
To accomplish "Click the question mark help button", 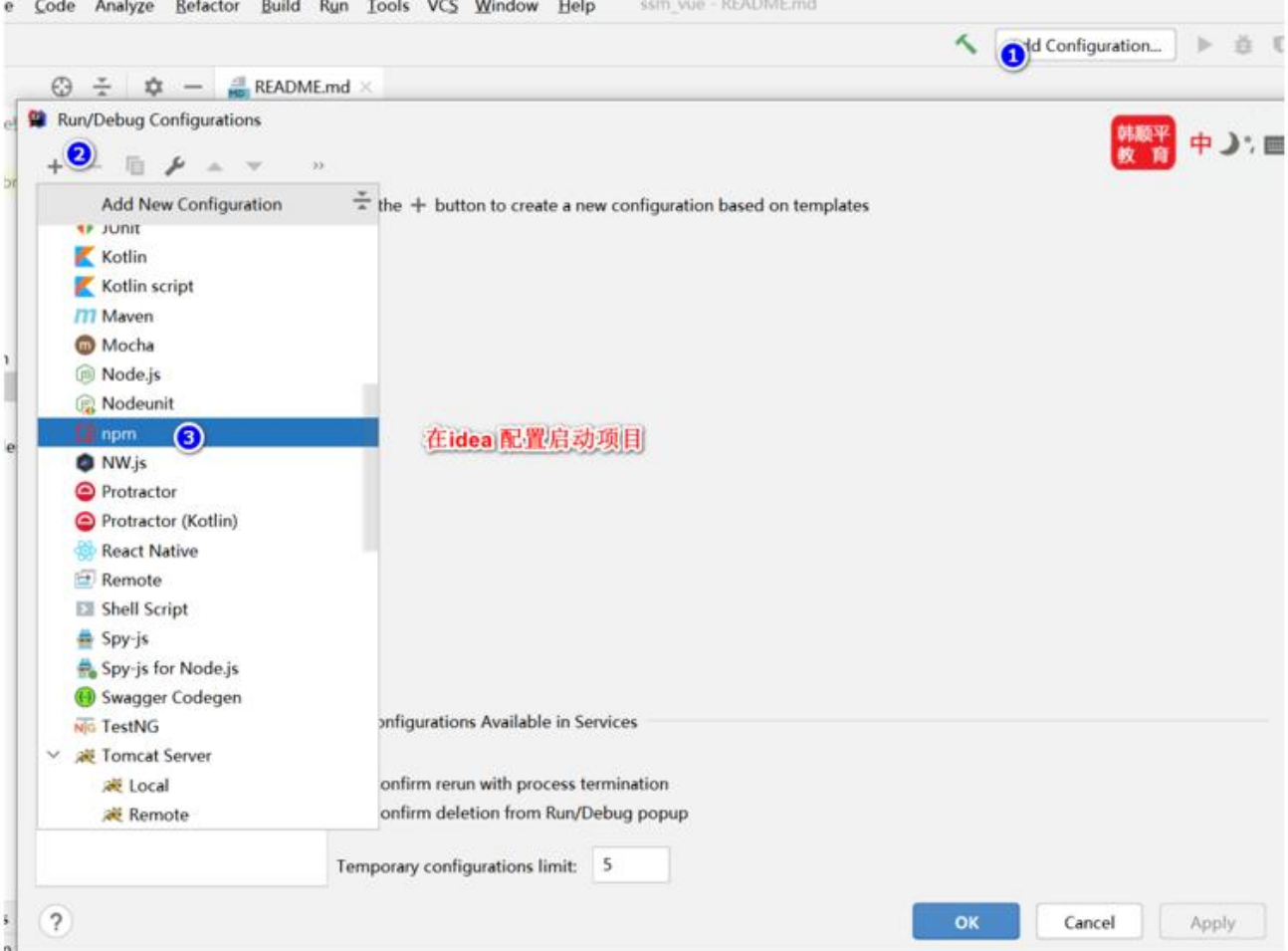I will pos(56,921).
